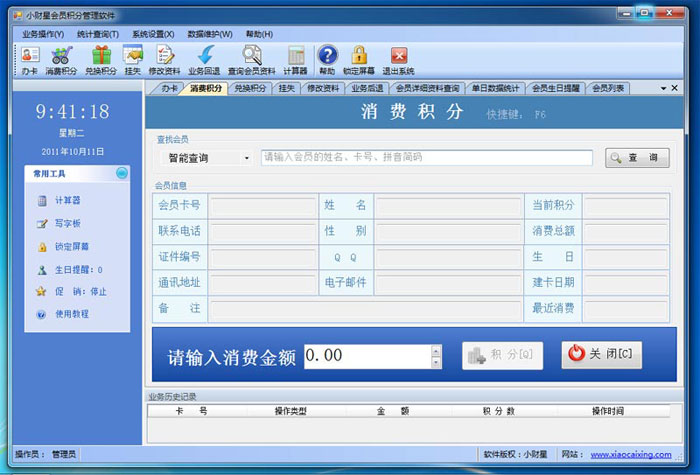Open the 系统设置(X) menu
The height and width of the screenshot is (475, 700).
tap(153, 33)
